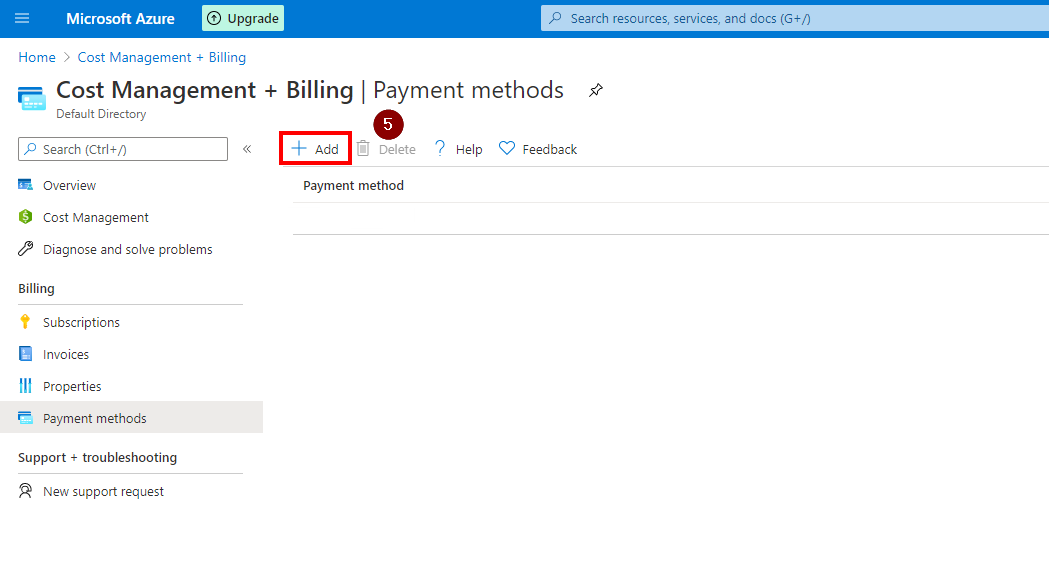Click the sidebar search magnifier icon
Image resolution: width=1049 pixels, height=564 pixels.
point(30,149)
